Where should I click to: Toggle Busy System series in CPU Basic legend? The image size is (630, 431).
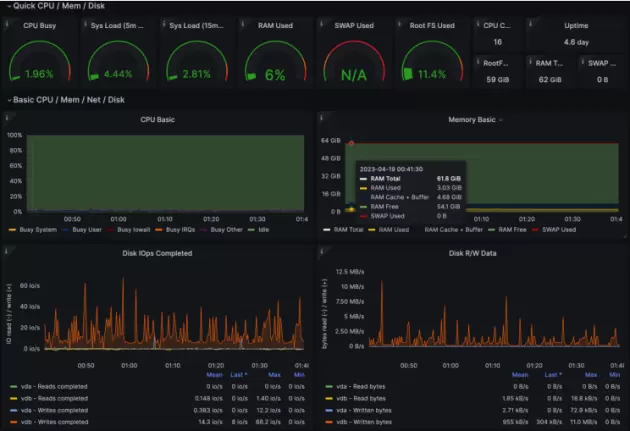pos(40,229)
